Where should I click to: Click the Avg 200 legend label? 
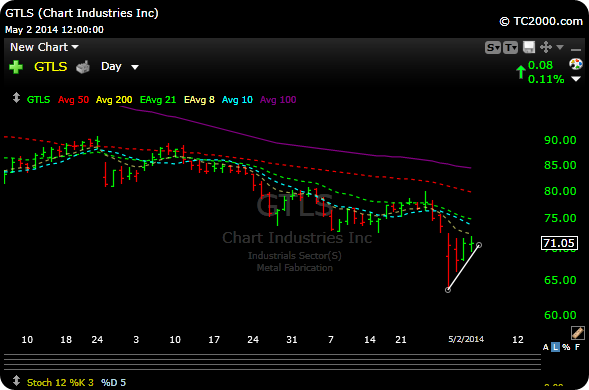(x=114, y=100)
